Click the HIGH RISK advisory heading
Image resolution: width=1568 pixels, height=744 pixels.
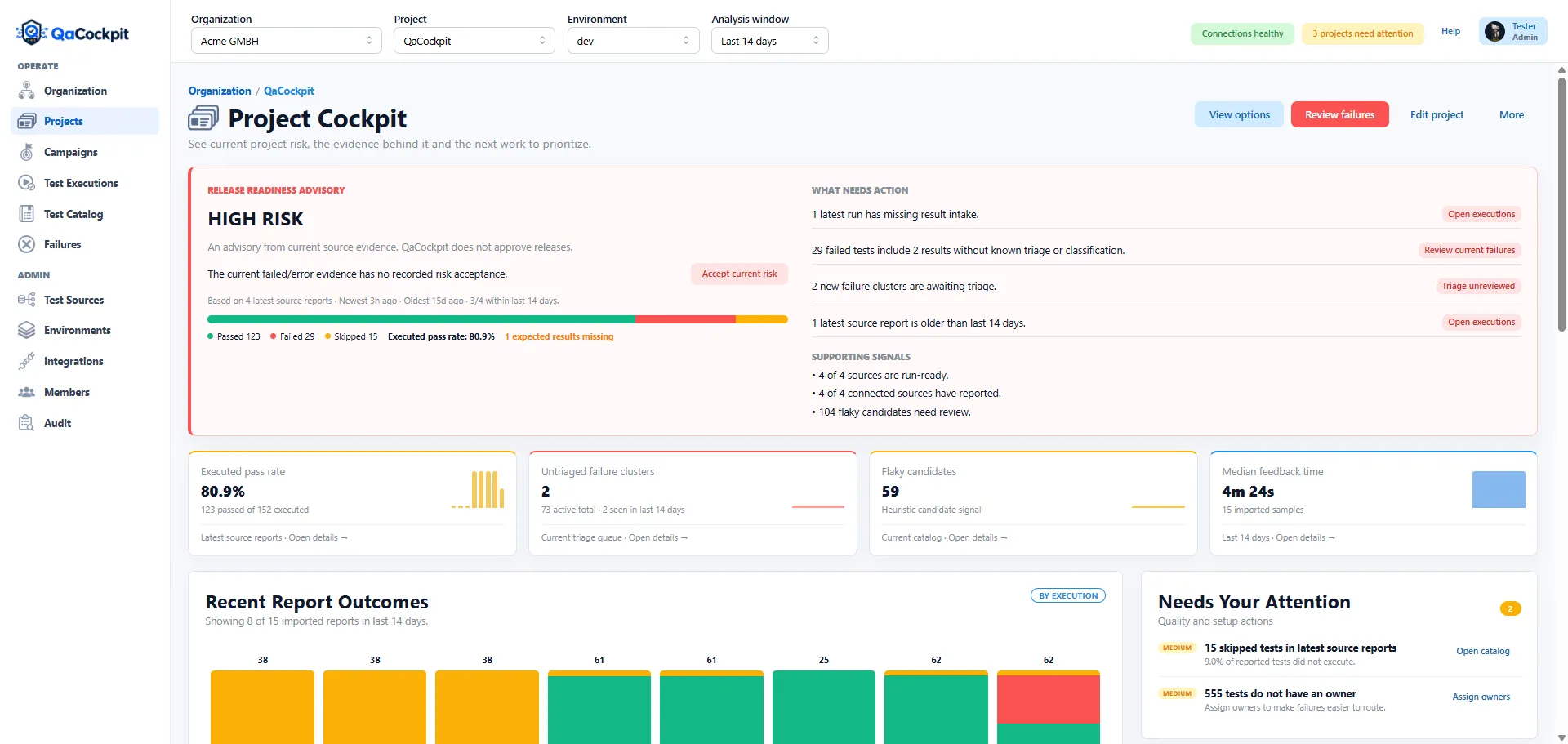coord(256,219)
